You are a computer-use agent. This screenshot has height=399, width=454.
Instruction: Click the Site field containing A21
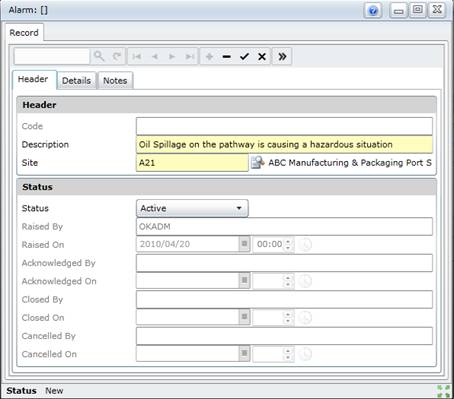[x=192, y=163]
